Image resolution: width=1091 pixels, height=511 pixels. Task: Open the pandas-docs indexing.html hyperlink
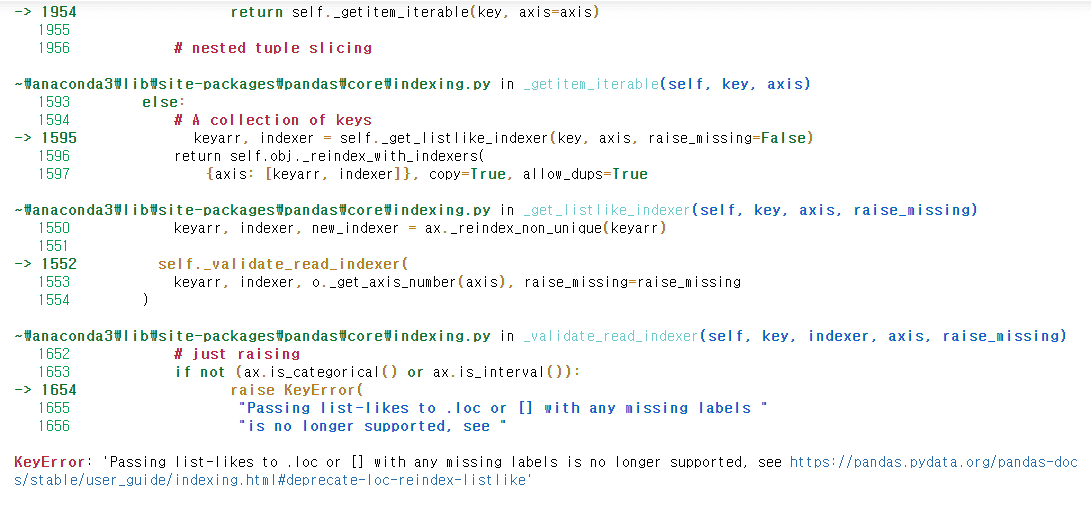pos(546,471)
